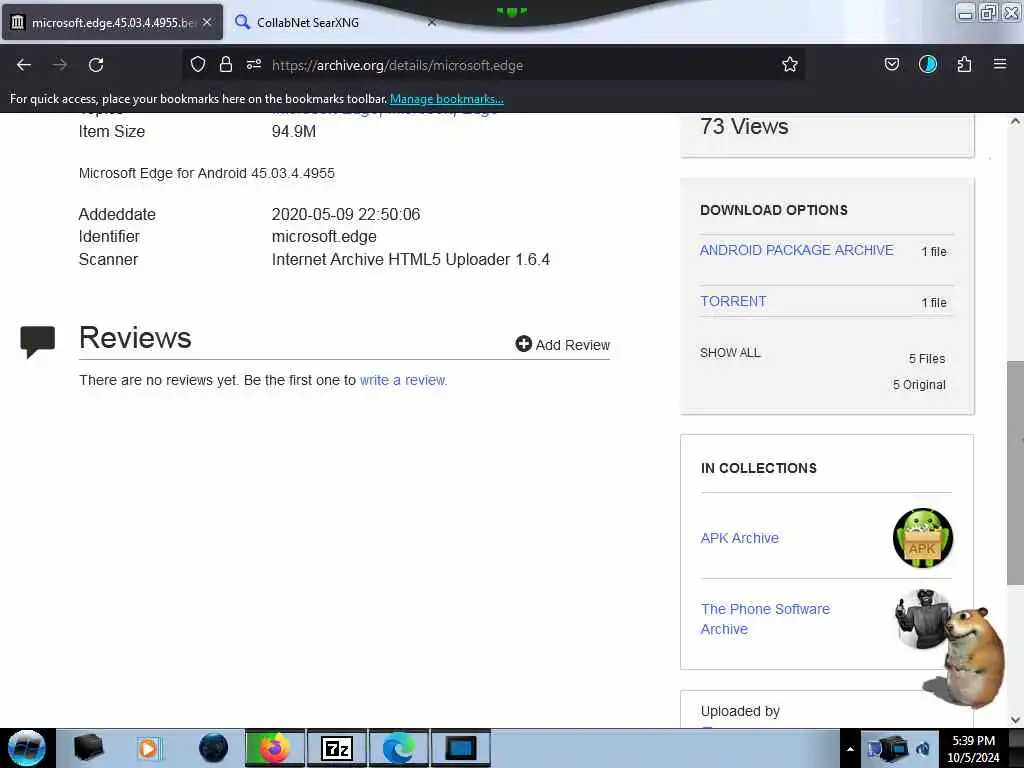Open the clock showing 5:39 PM

pyautogui.click(x=973, y=749)
